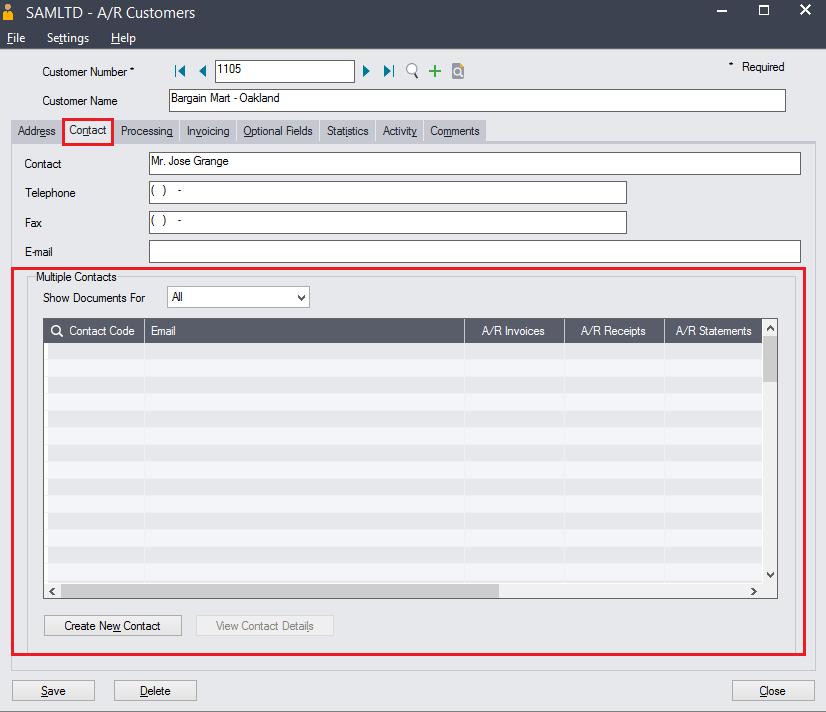Open the File menu
Image resolution: width=826 pixels, height=712 pixels.
(x=16, y=38)
